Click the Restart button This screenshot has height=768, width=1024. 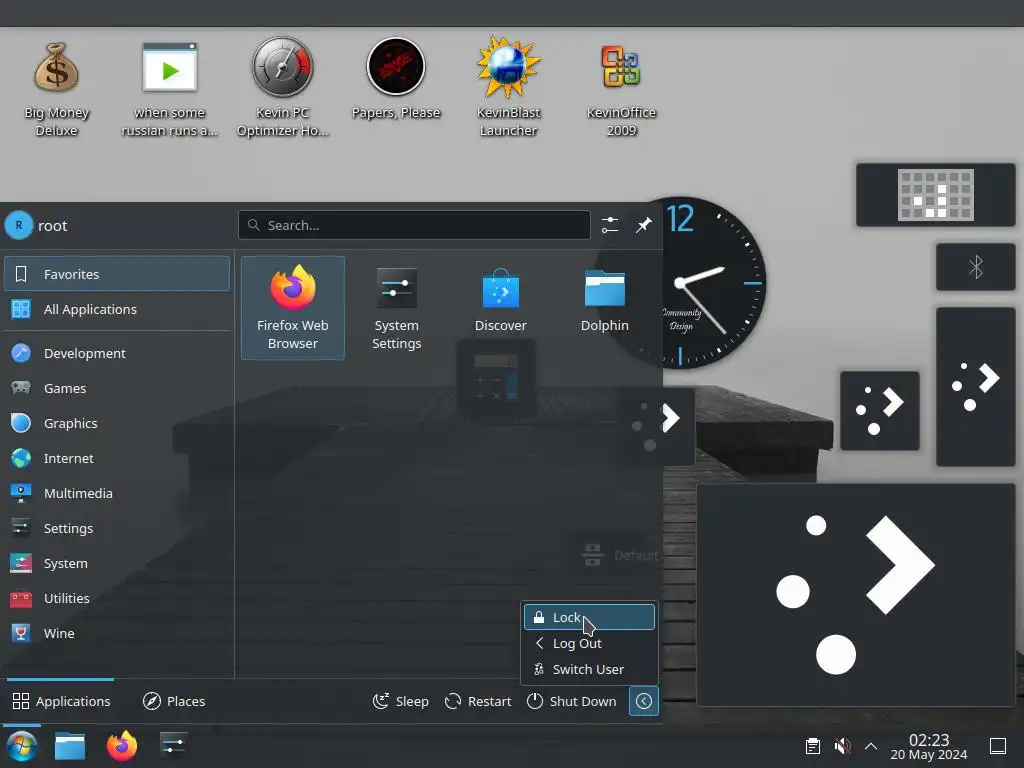[478, 701]
